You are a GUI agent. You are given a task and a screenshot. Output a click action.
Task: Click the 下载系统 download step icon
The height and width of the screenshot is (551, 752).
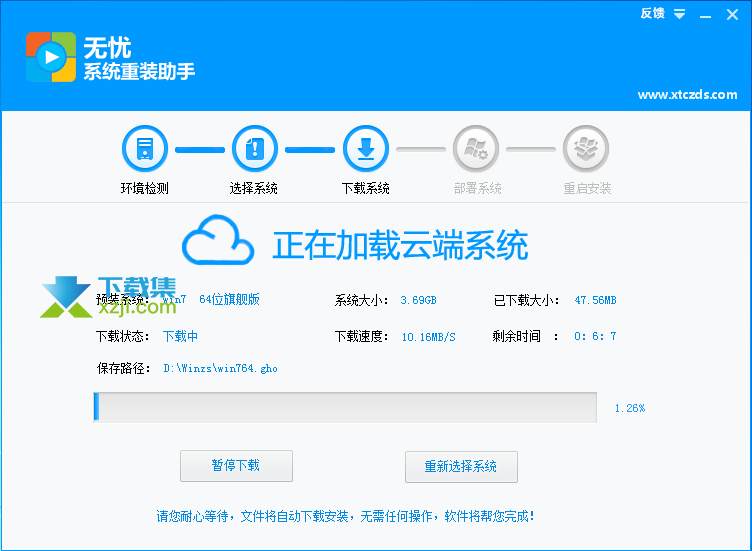(x=366, y=149)
